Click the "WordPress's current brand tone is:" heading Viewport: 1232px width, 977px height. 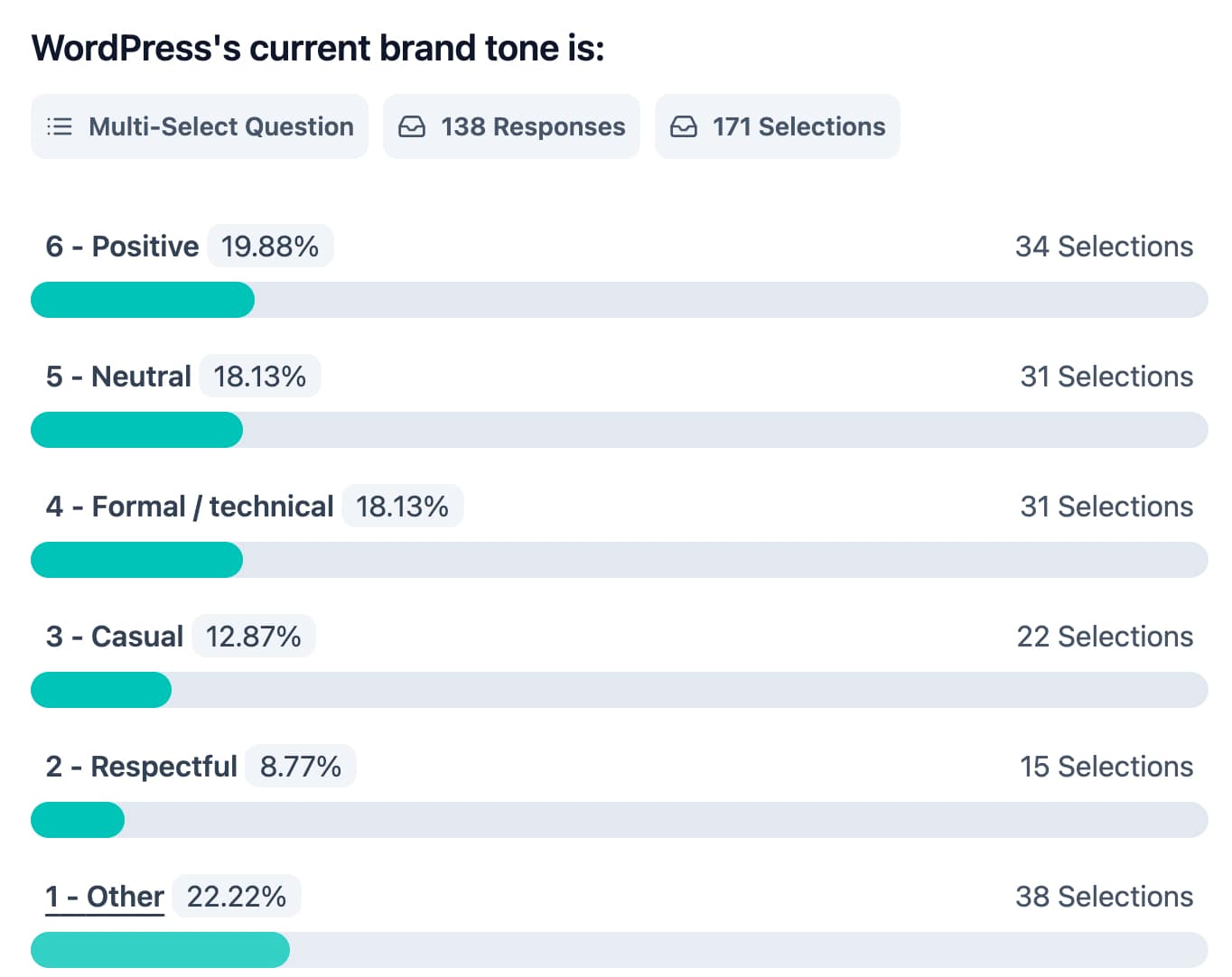pos(318,48)
